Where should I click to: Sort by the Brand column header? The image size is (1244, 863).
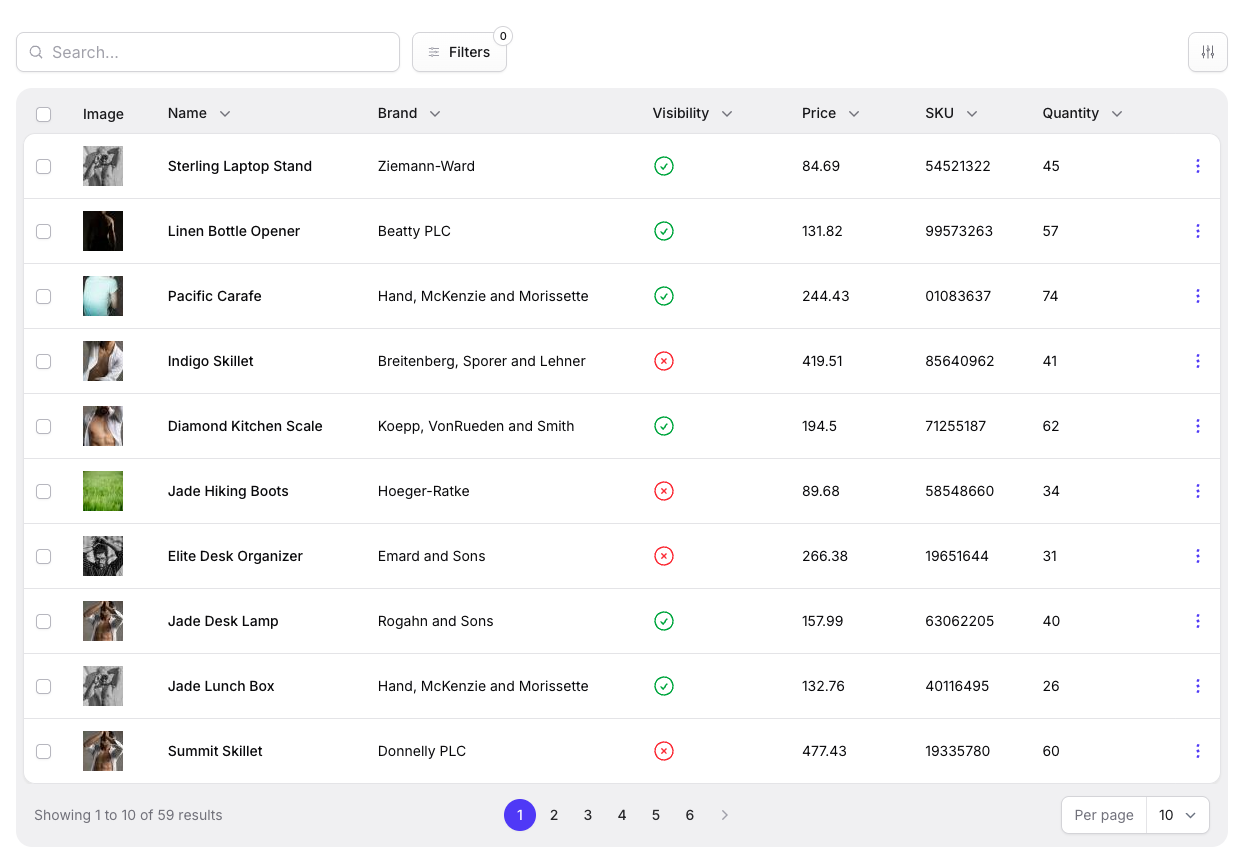tap(409, 113)
